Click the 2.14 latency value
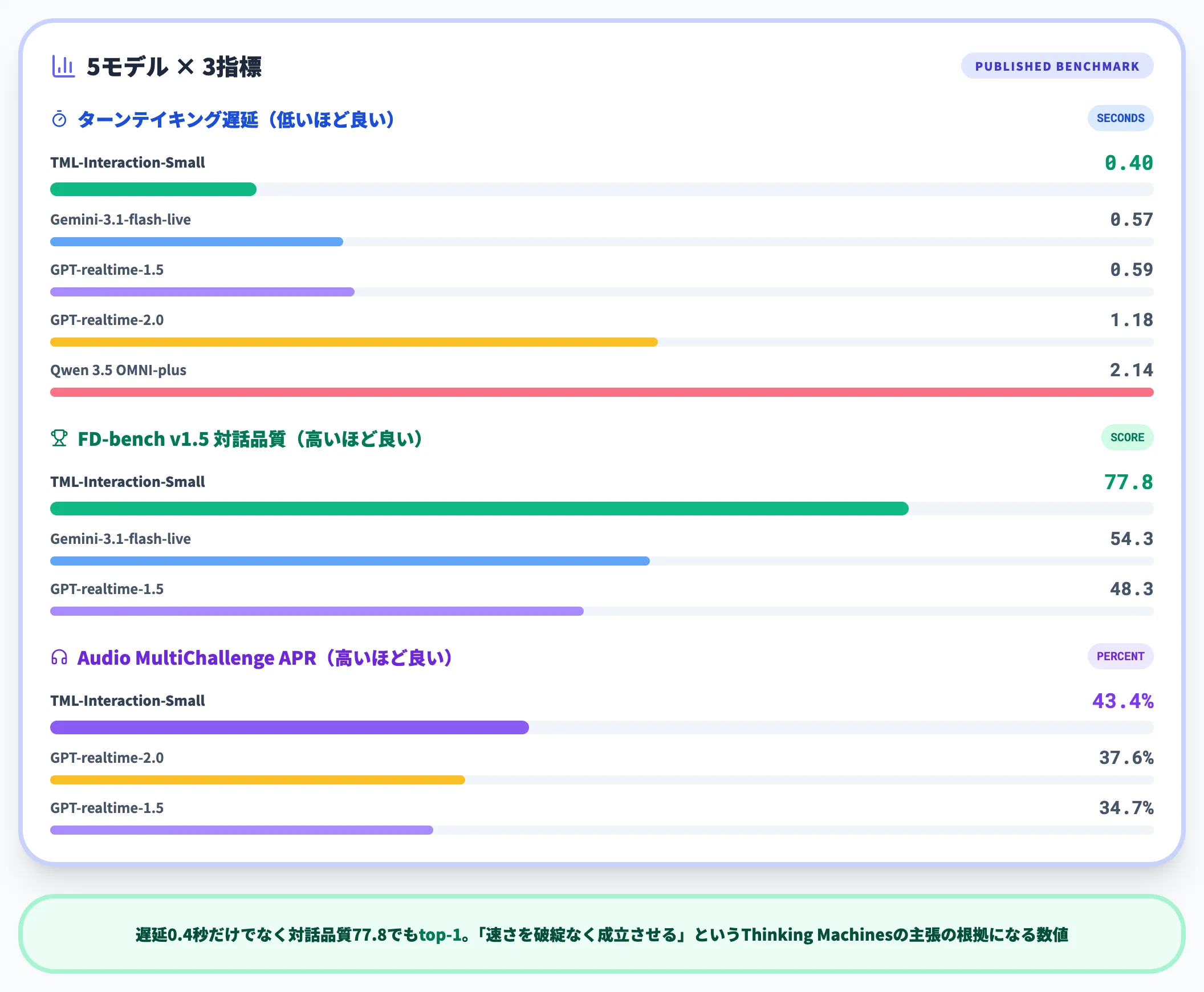 tap(1132, 370)
